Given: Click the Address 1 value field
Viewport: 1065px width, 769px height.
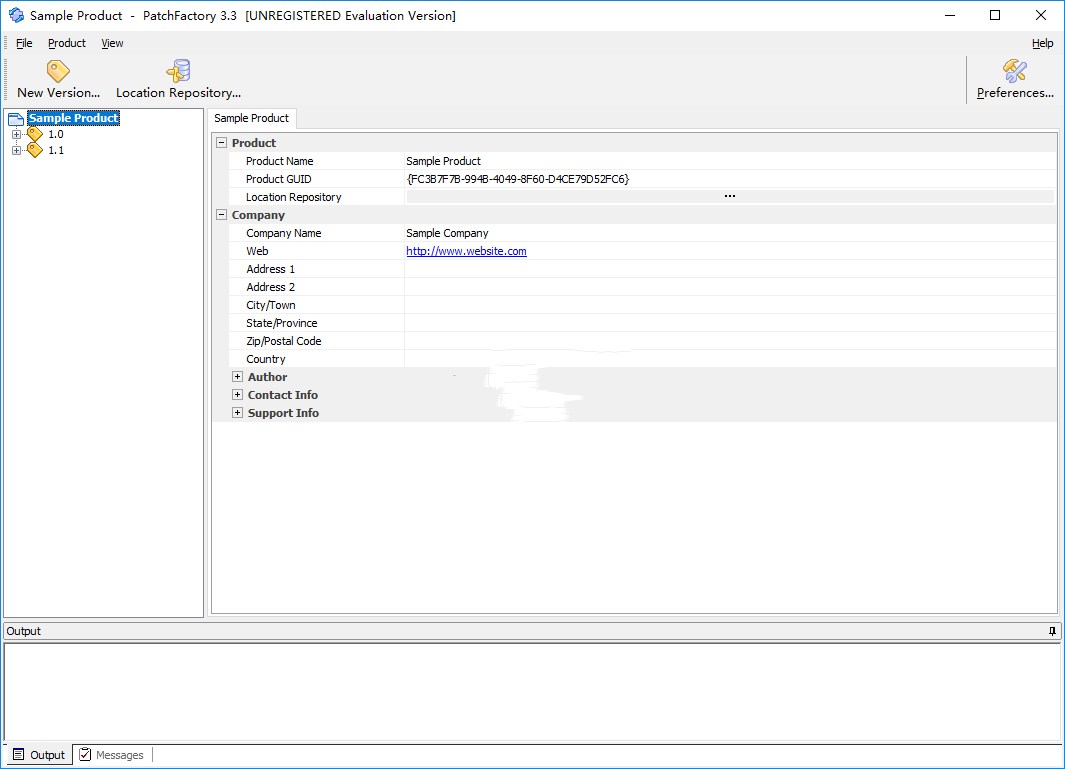Looking at the screenshot, I should (730, 269).
